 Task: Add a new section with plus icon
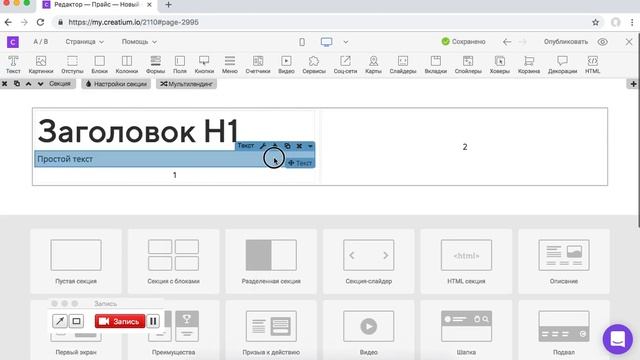pyautogui.click(x=633, y=84)
